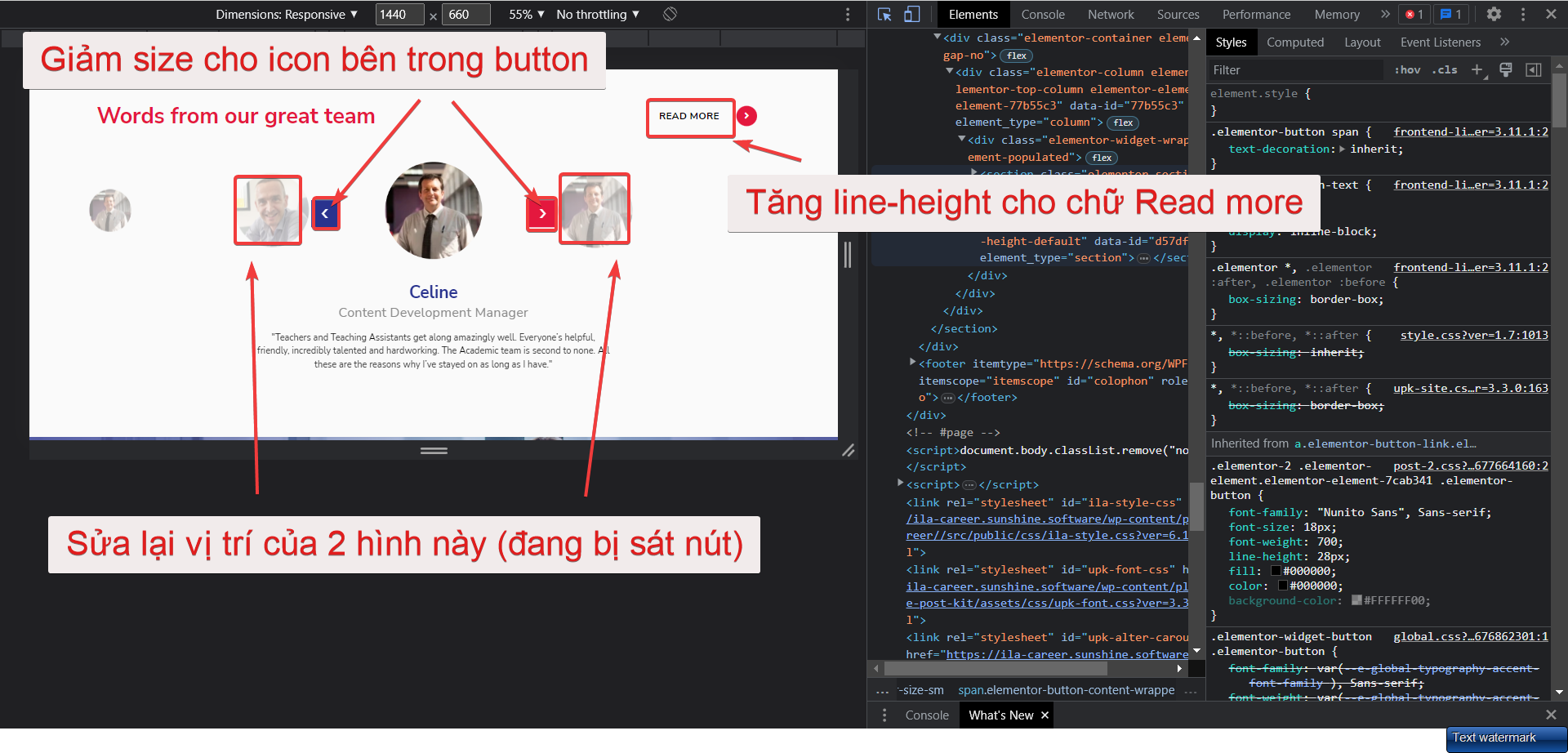Image resolution: width=1568 pixels, height=753 pixels.
Task: Click the viewport width field showing 1440
Action: click(x=399, y=15)
